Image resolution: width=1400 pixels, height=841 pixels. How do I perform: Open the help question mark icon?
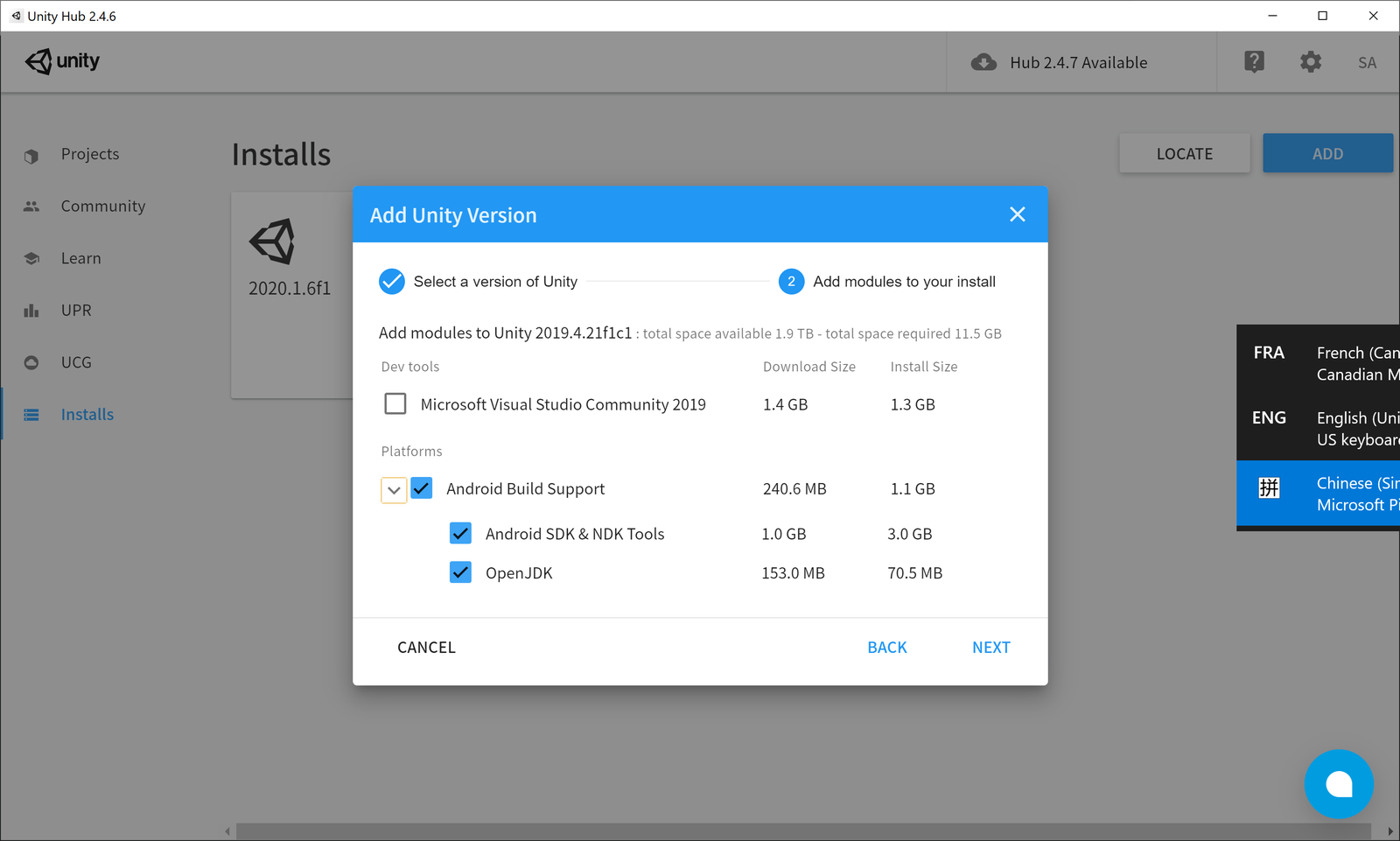(1254, 61)
